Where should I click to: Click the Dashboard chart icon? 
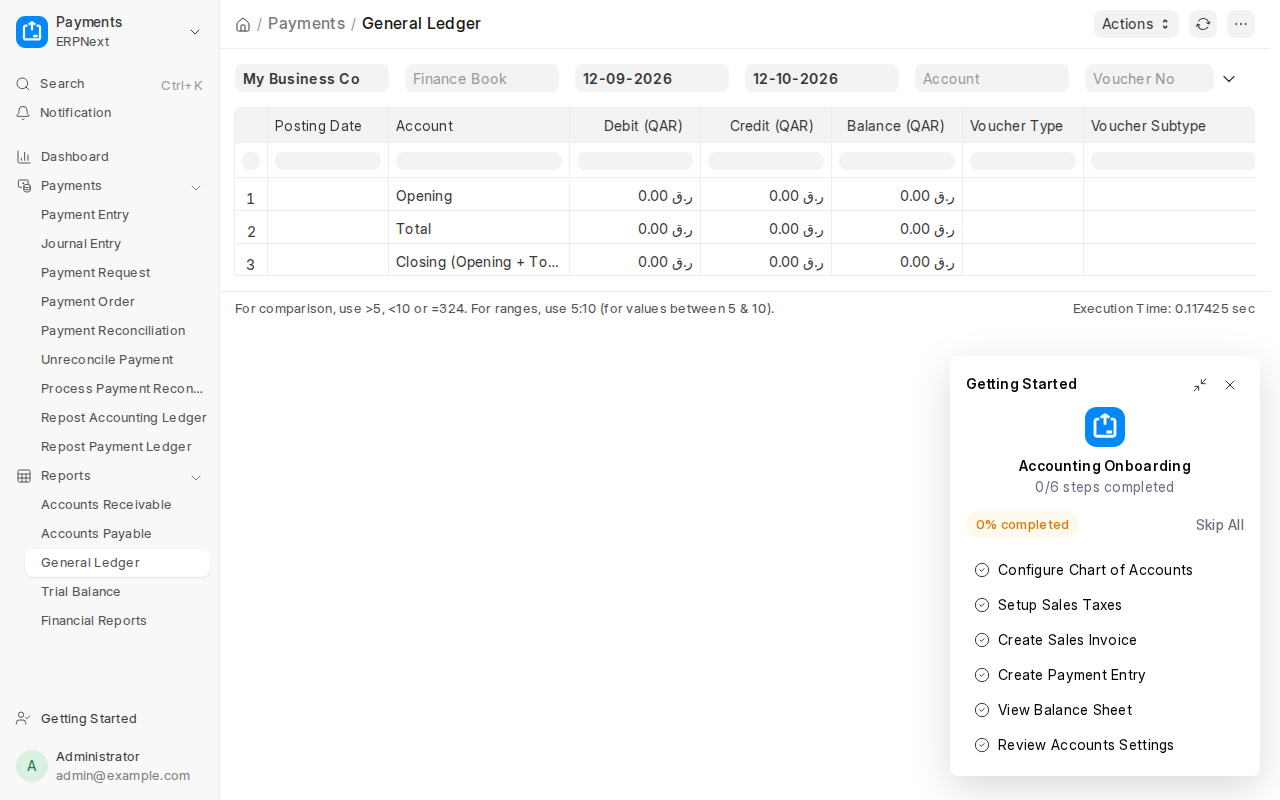24,157
